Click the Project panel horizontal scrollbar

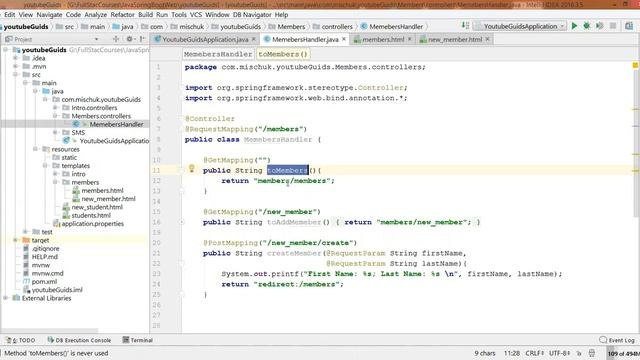coord(50,331)
